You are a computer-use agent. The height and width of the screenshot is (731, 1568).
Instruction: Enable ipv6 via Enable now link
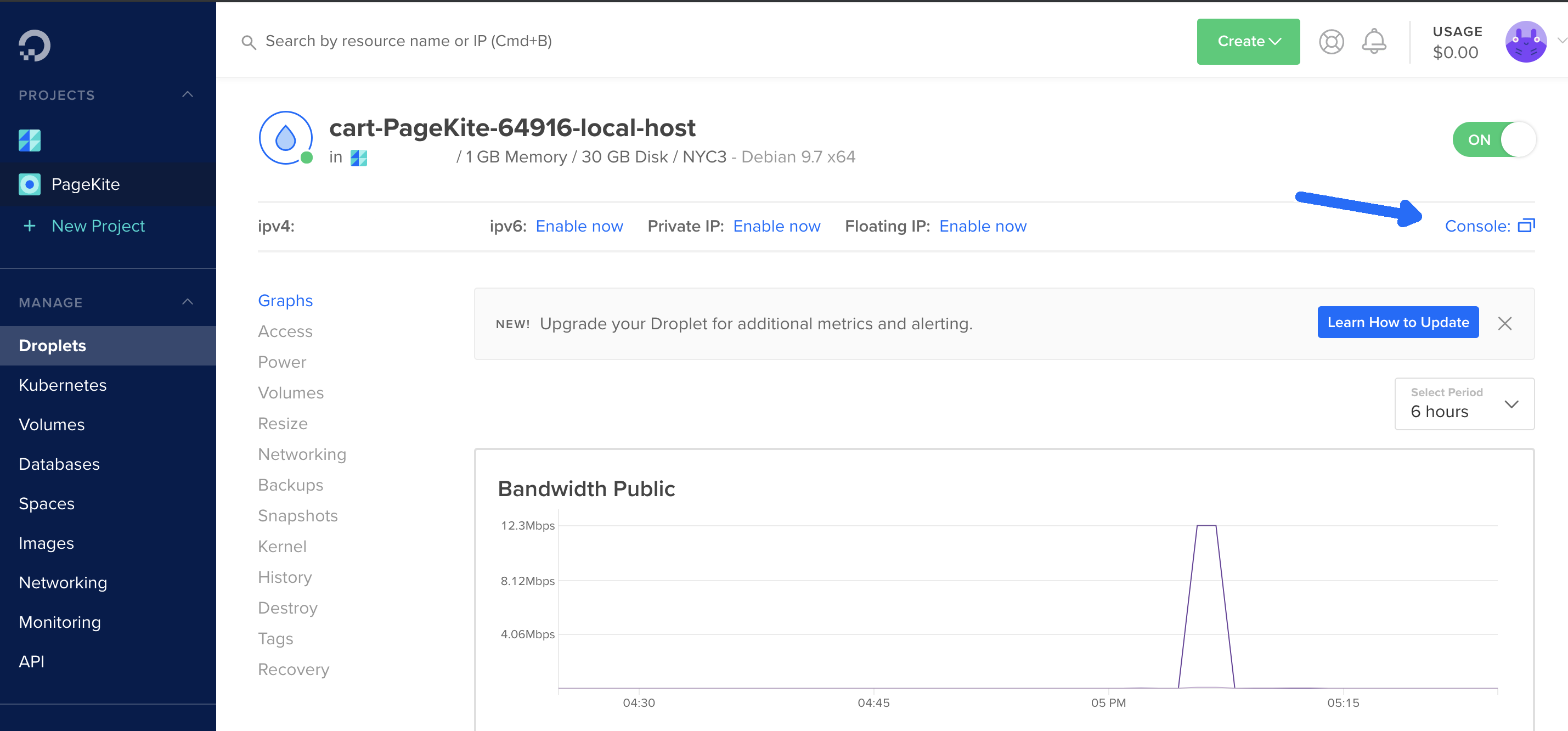pyautogui.click(x=579, y=227)
